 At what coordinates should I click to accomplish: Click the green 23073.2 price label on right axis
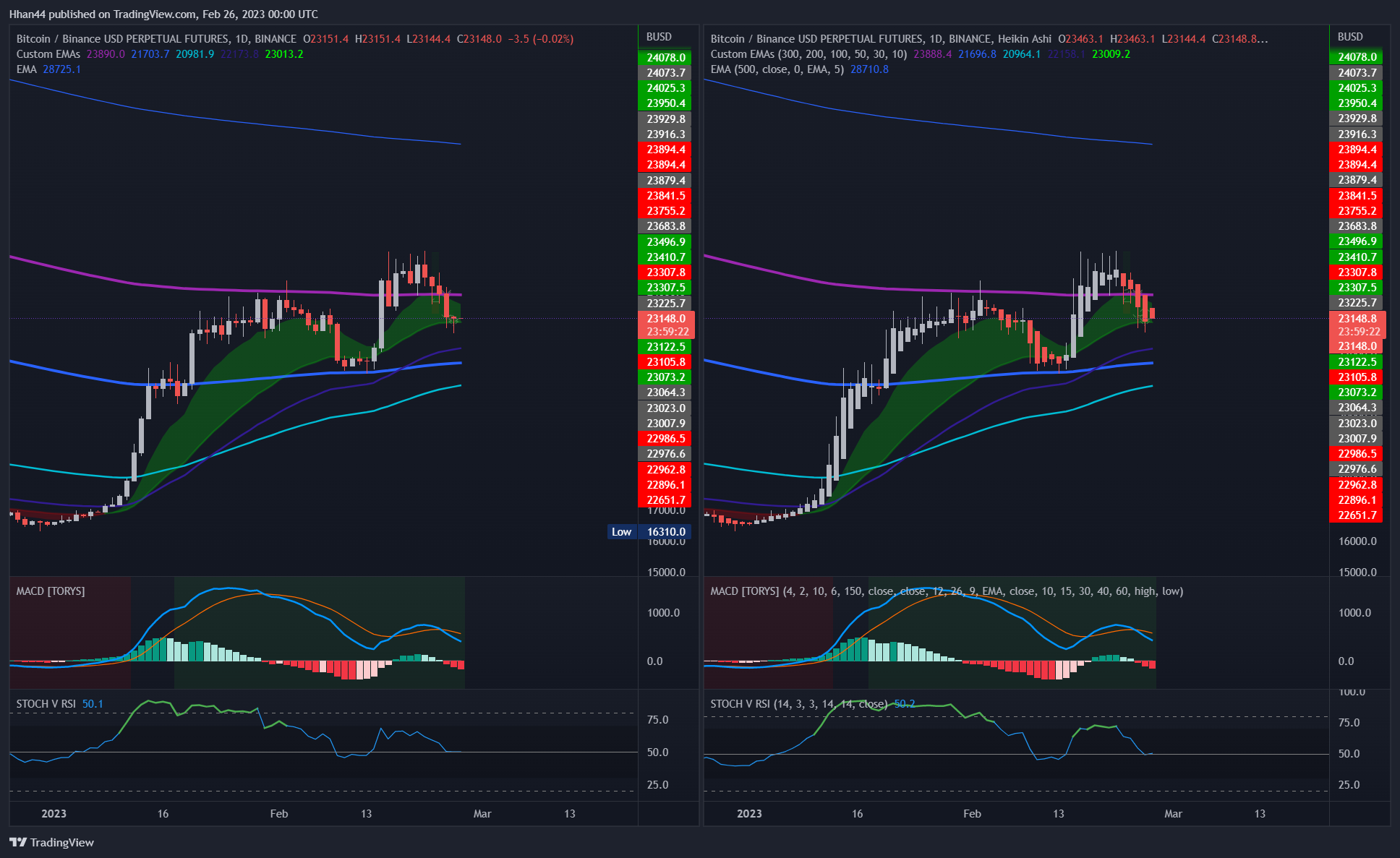1357,392
